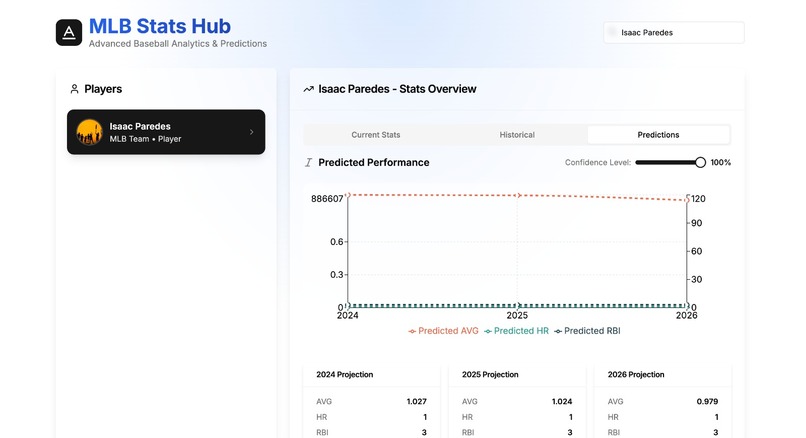Click the Players person icon

point(74,89)
